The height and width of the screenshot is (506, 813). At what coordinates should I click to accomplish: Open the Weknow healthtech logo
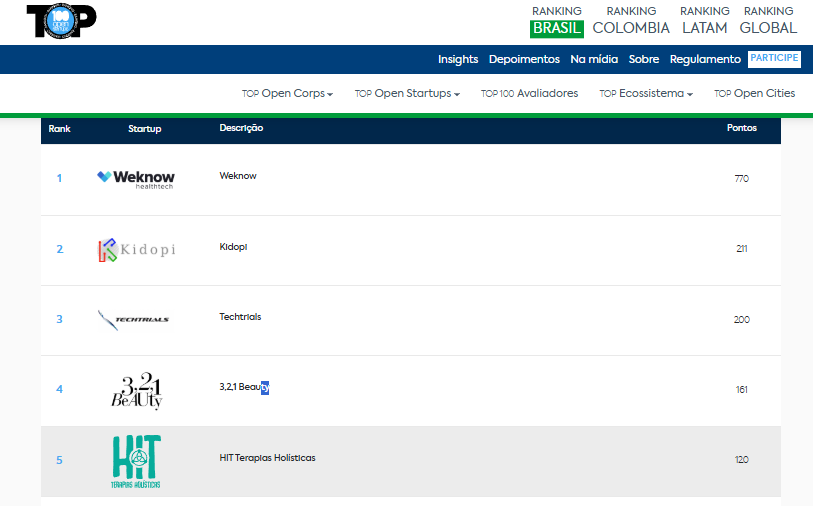[136, 179]
